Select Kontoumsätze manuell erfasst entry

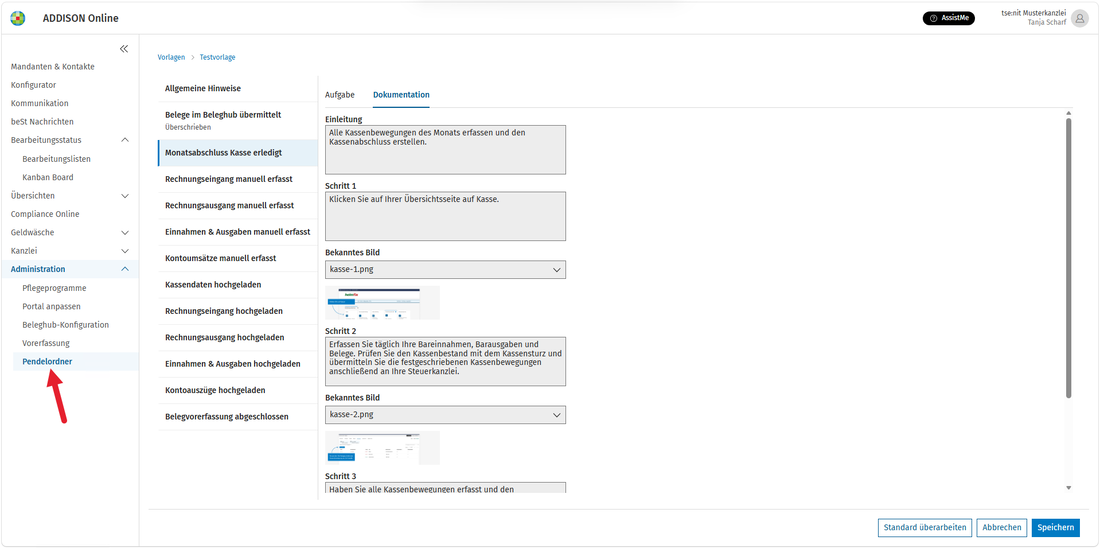(x=238, y=258)
